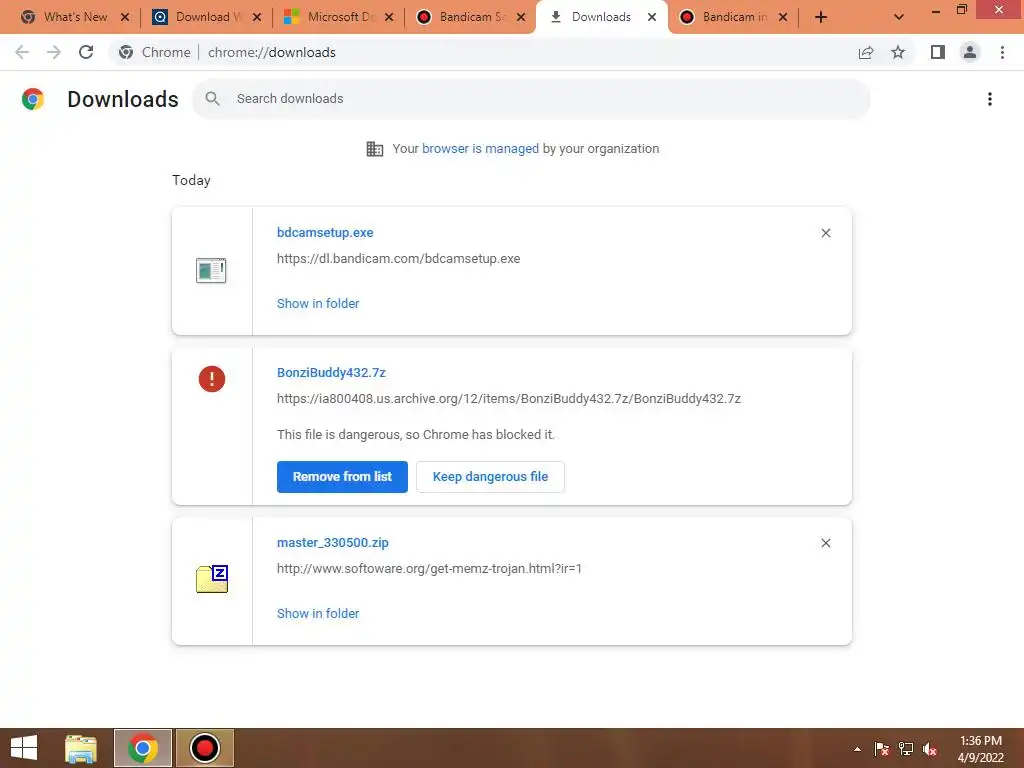The image size is (1024, 768).
Task: Open the bdcamsetup.exe file link
Action: coord(325,232)
